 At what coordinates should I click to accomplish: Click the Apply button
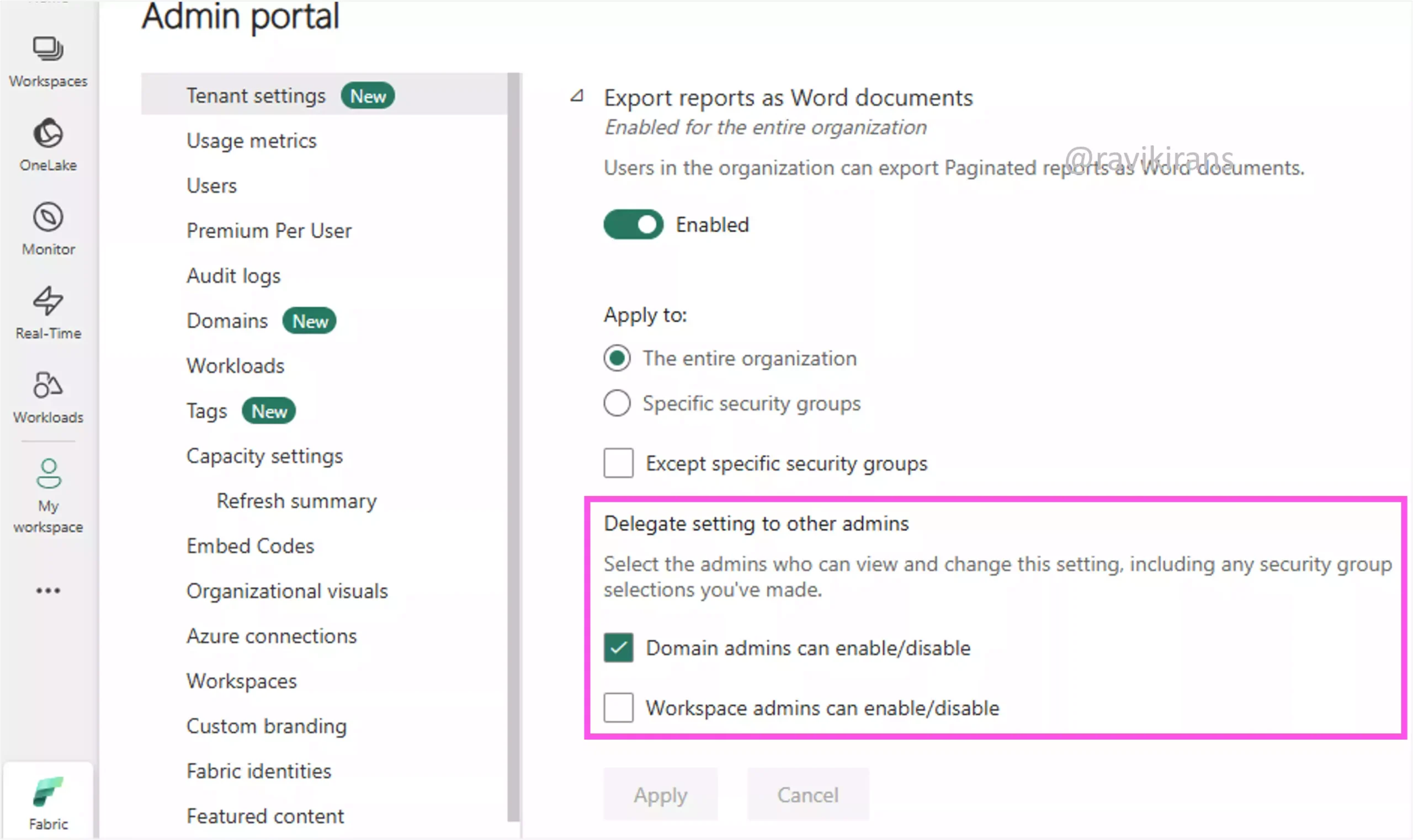click(x=660, y=794)
